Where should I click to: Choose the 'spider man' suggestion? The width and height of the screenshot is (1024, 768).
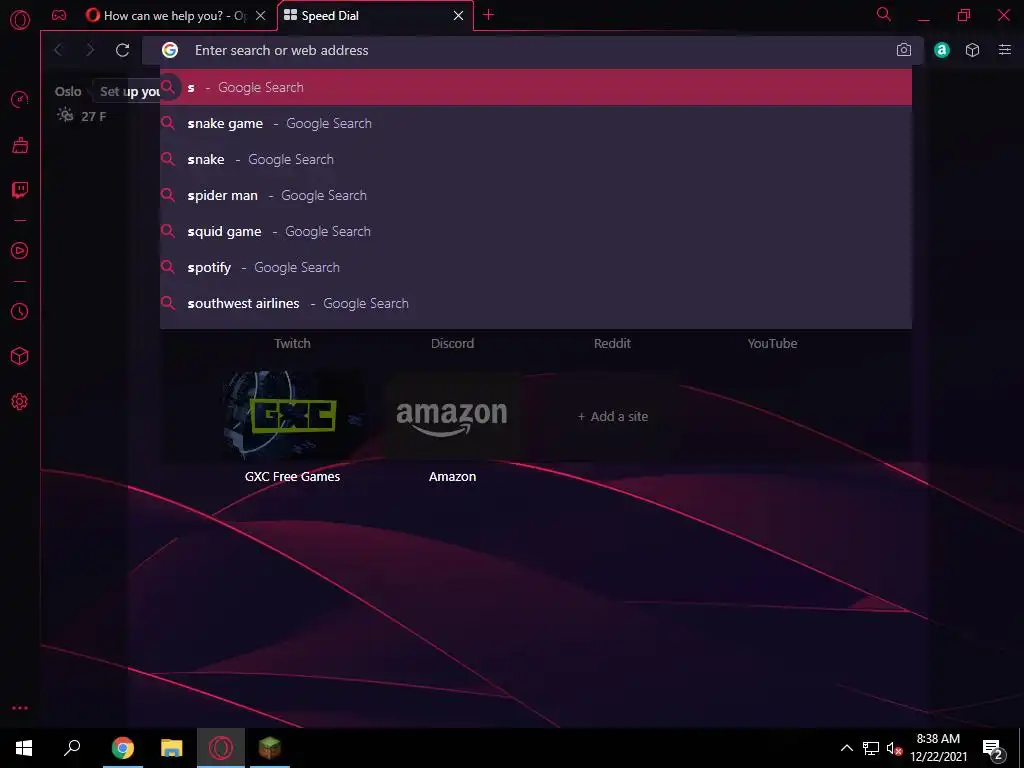[536, 195]
